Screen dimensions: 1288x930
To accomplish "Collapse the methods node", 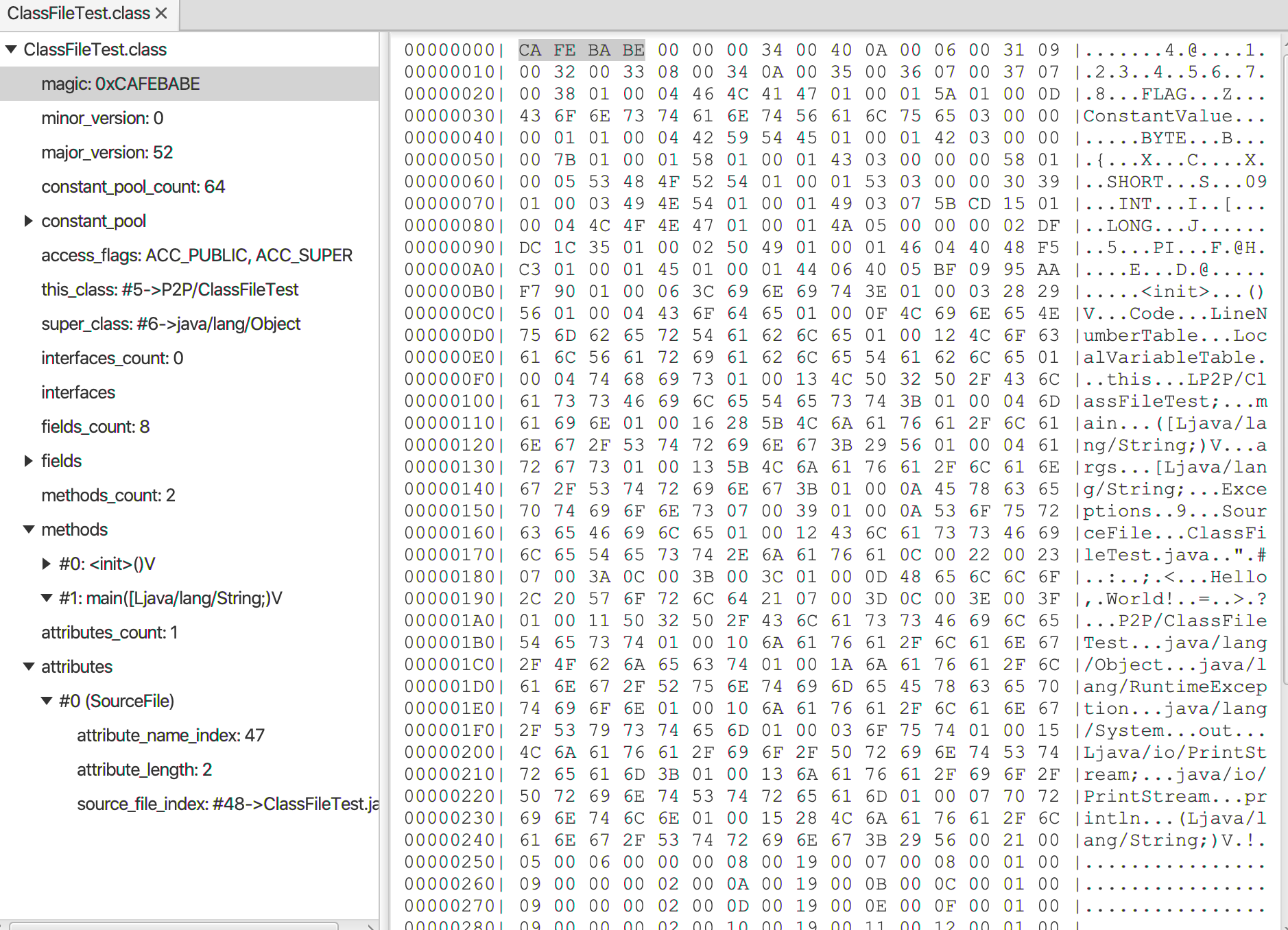I will pyautogui.click(x=29, y=529).
